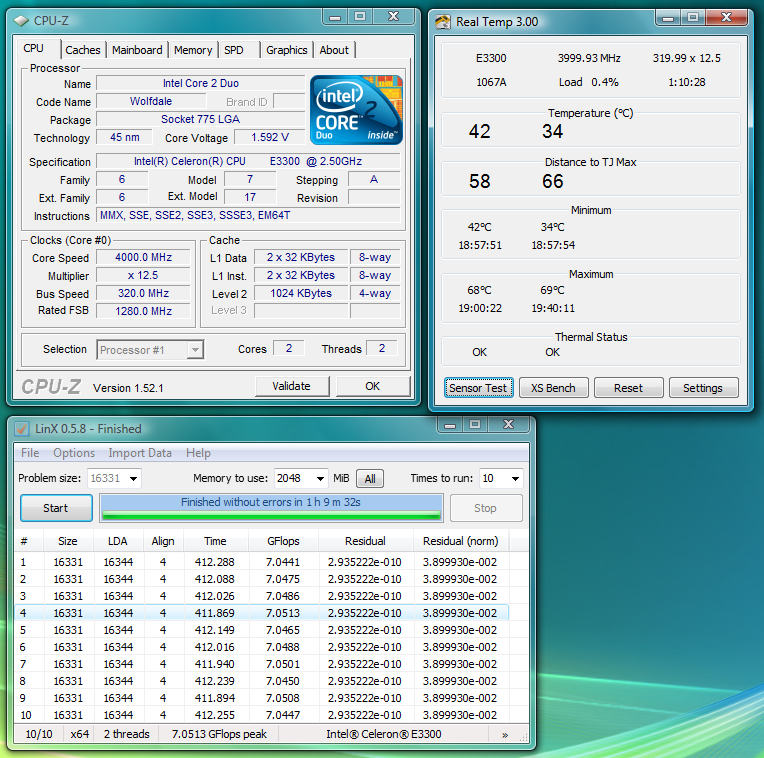Click the Rated FSB value 1280.0 MHz
Image resolution: width=764 pixels, height=758 pixels.
[x=143, y=311]
